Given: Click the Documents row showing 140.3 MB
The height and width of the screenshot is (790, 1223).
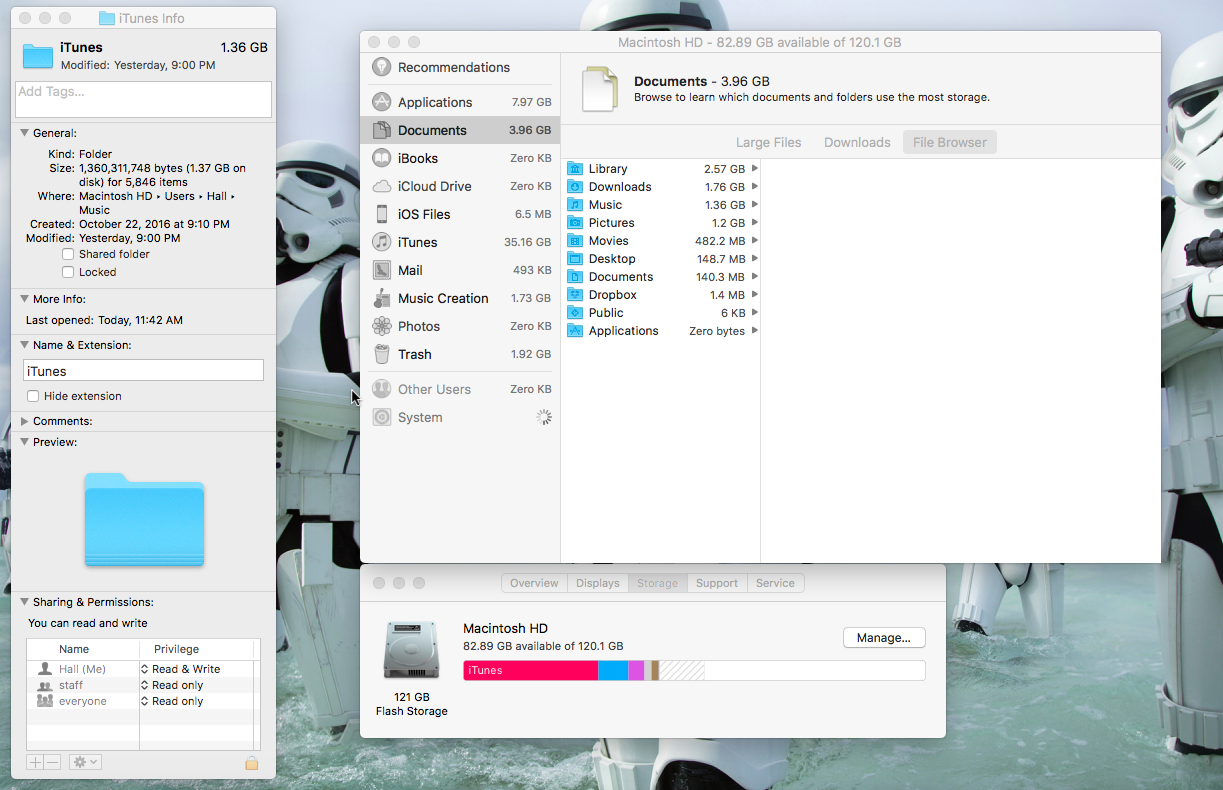Looking at the screenshot, I should click(663, 277).
